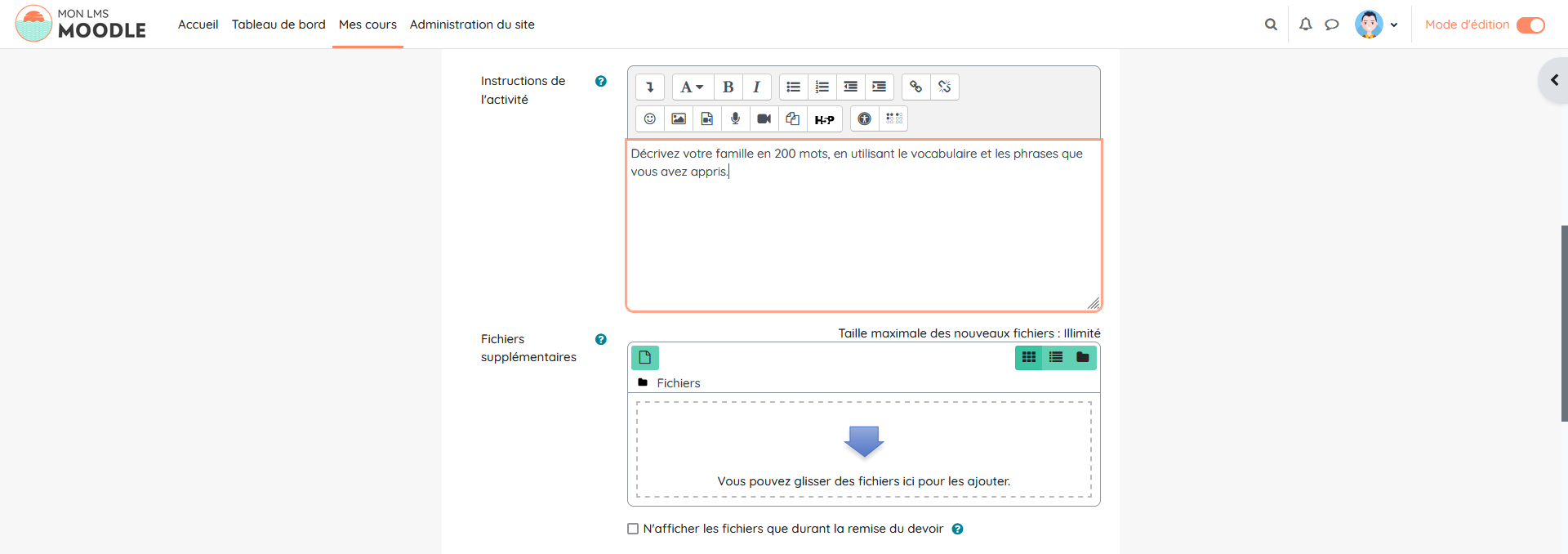The height and width of the screenshot is (554, 1568).
Task: Open the right side block drawer
Action: coord(1553,80)
